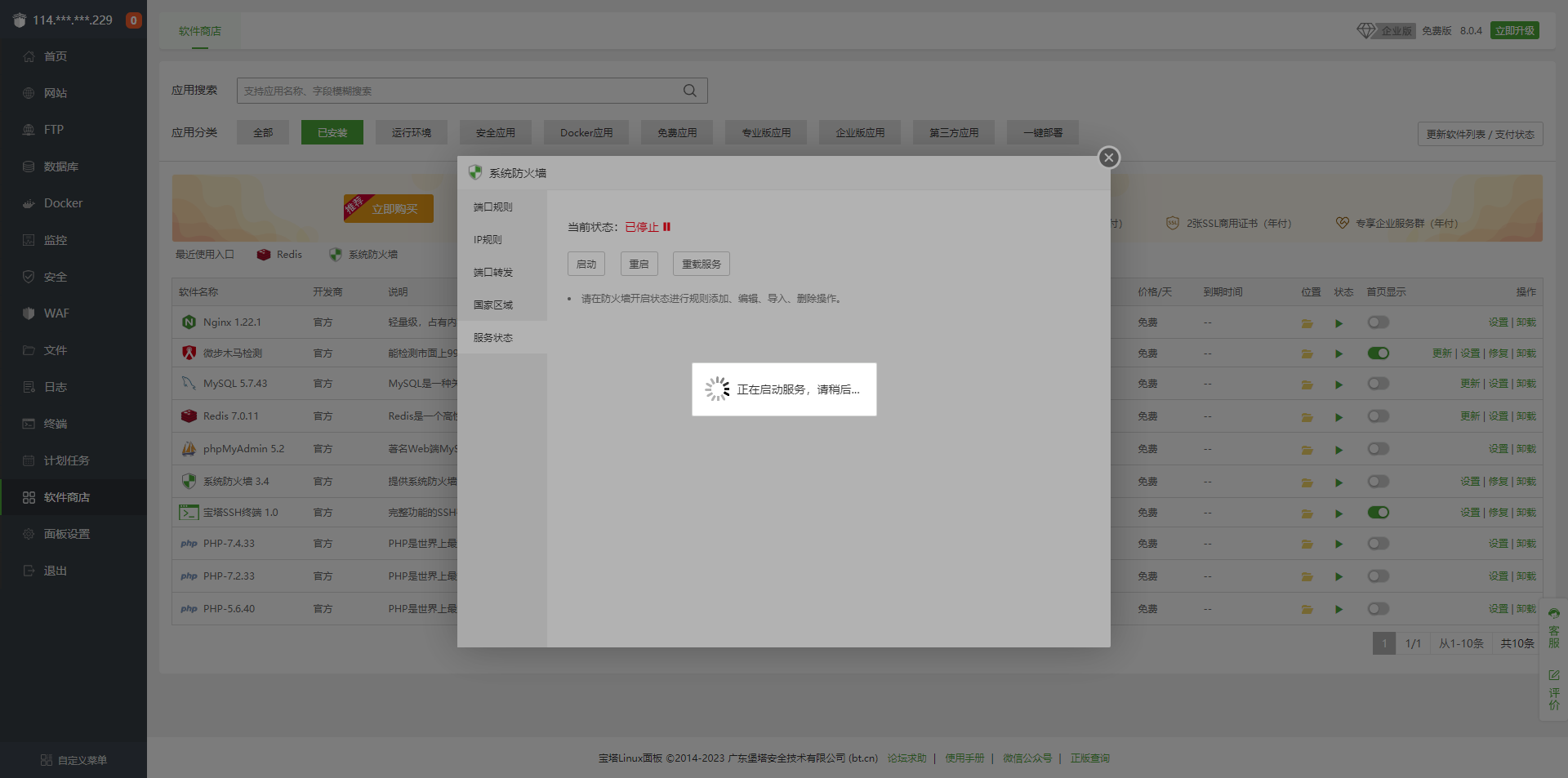The width and height of the screenshot is (1568, 778).
Task: Open folder location for Nginx row
Action: (1307, 323)
